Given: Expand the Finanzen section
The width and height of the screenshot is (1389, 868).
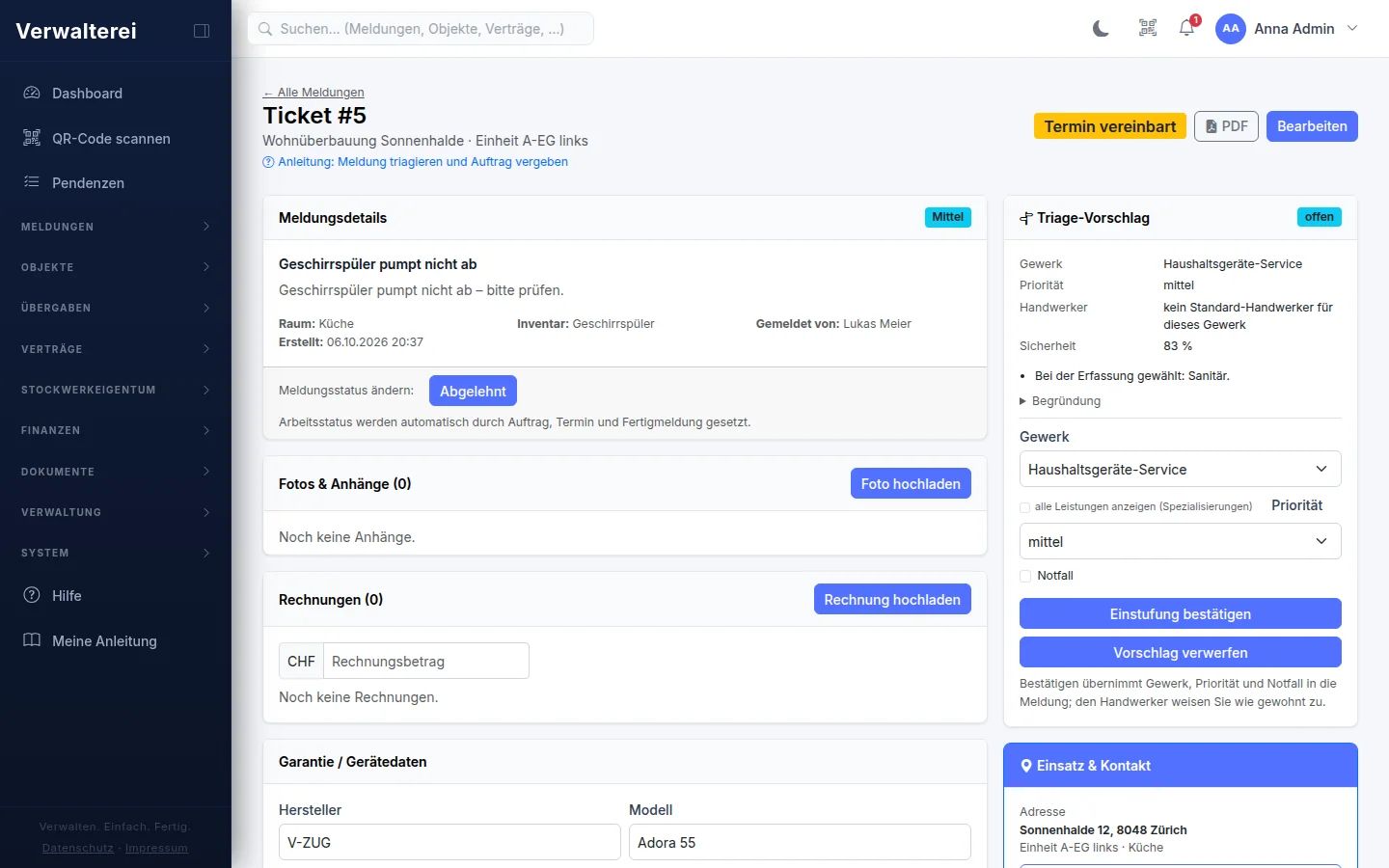Looking at the screenshot, I should (x=116, y=430).
